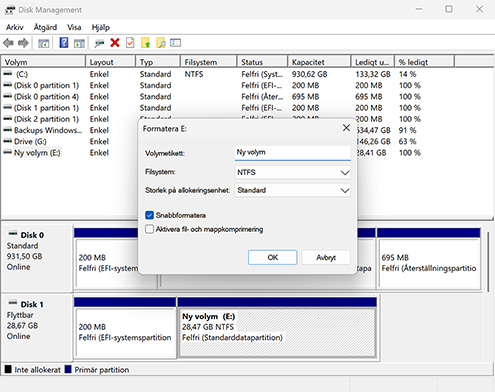
Task: Click the show/hide action pane icon
Action: pos(79,43)
